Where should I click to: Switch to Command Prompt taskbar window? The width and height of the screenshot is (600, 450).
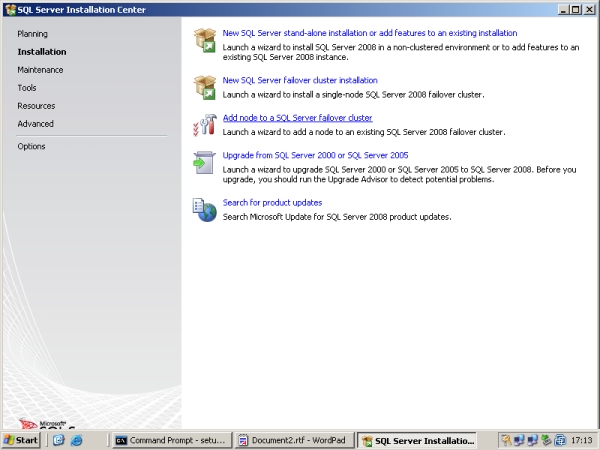(172, 440)
